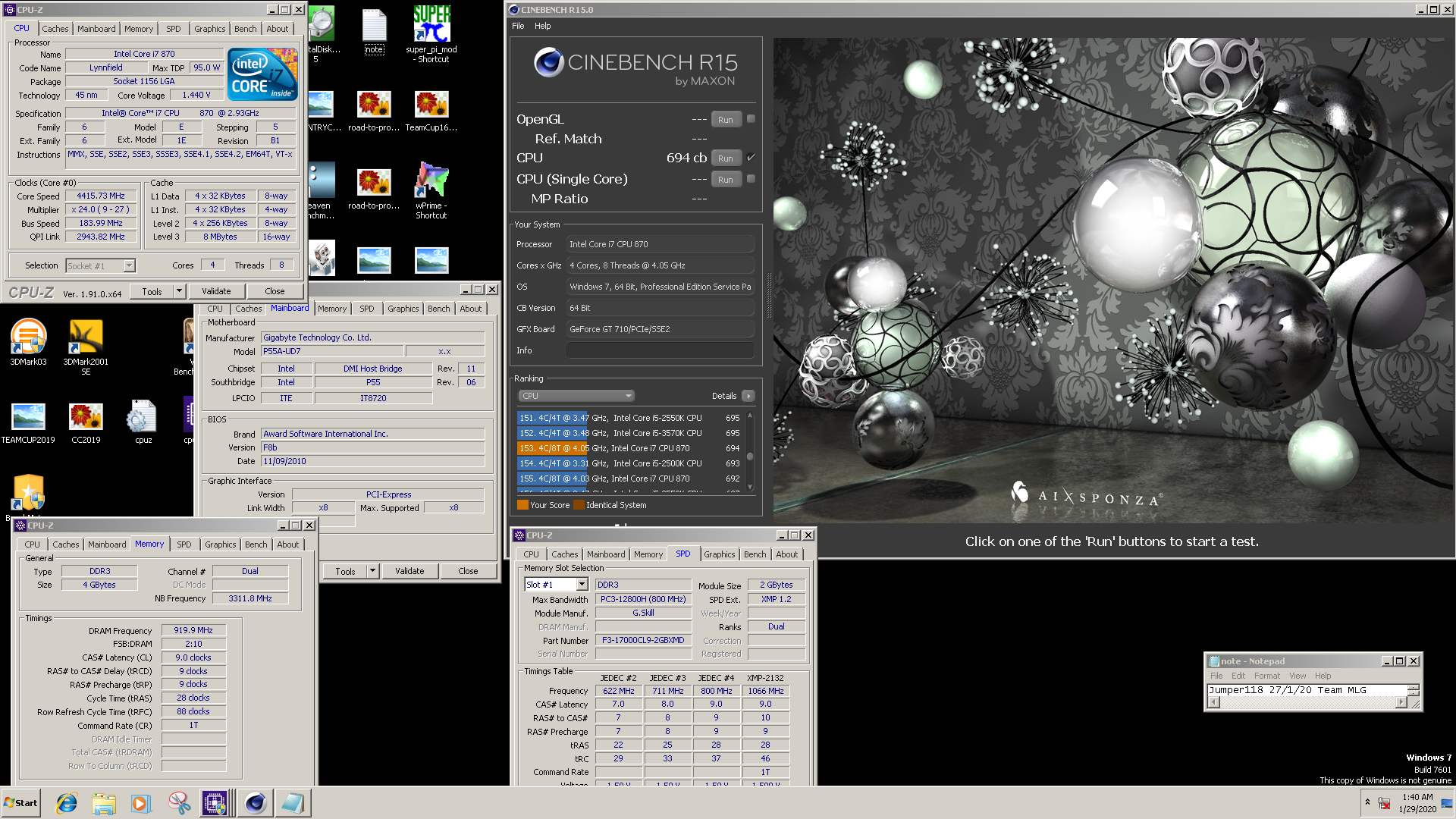Open Windows Explorer folder icon in taskbar
This screenshot has width=1456, height=819.
pyautogui.click(x=104, y=803)
